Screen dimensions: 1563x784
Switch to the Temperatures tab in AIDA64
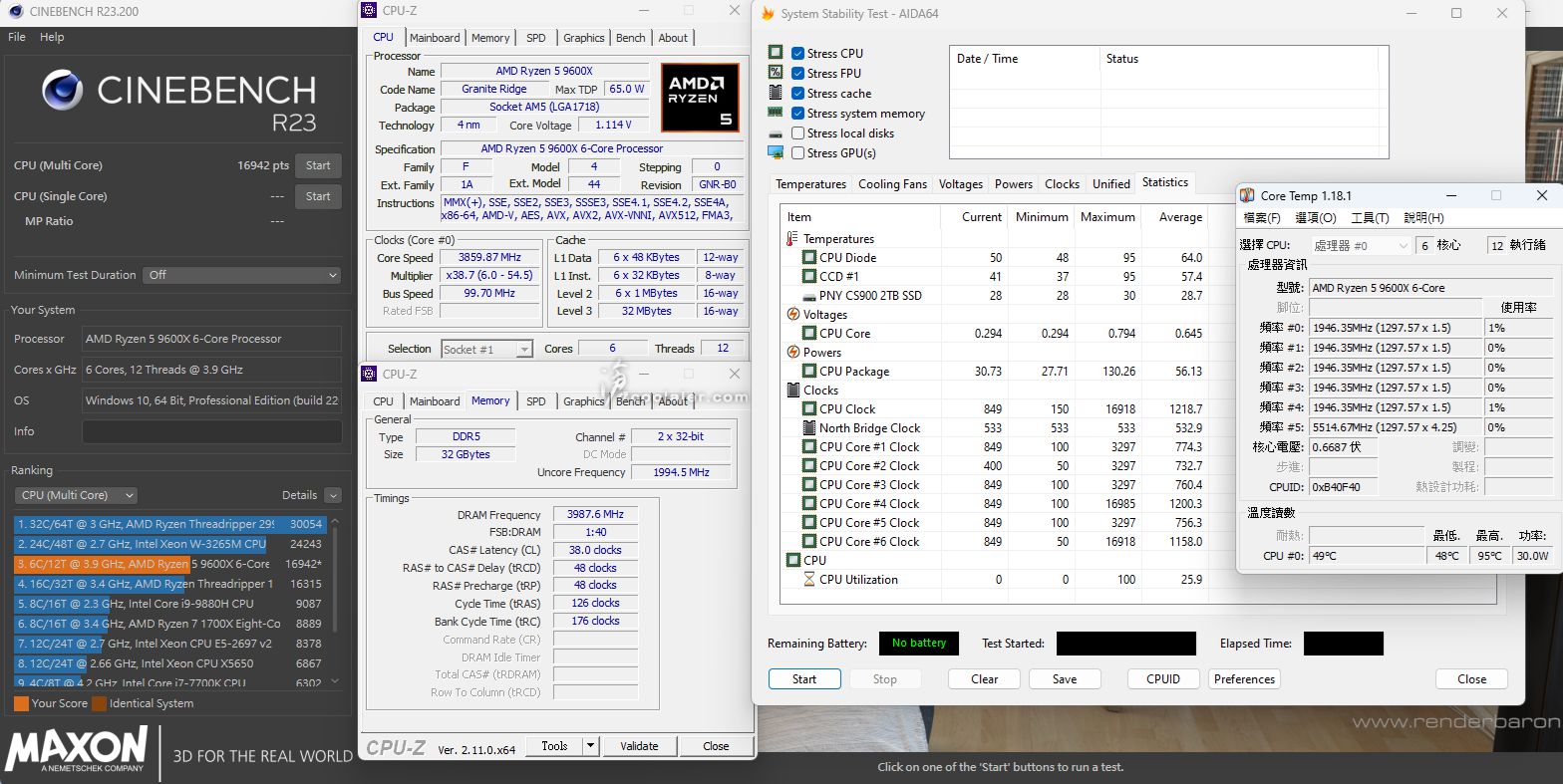[x=810, y=184]
